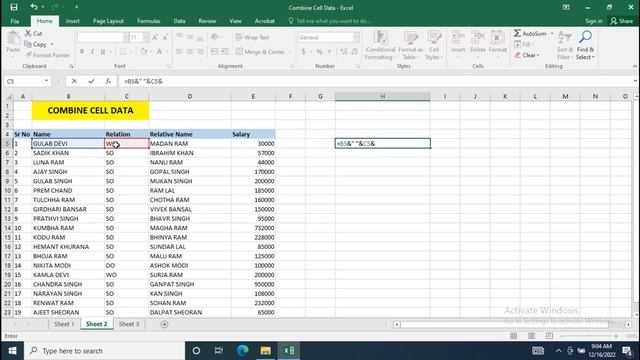This screenshot has height=360, width=640.
Task: Click the Save icon in the title bar
Action: 14,7
